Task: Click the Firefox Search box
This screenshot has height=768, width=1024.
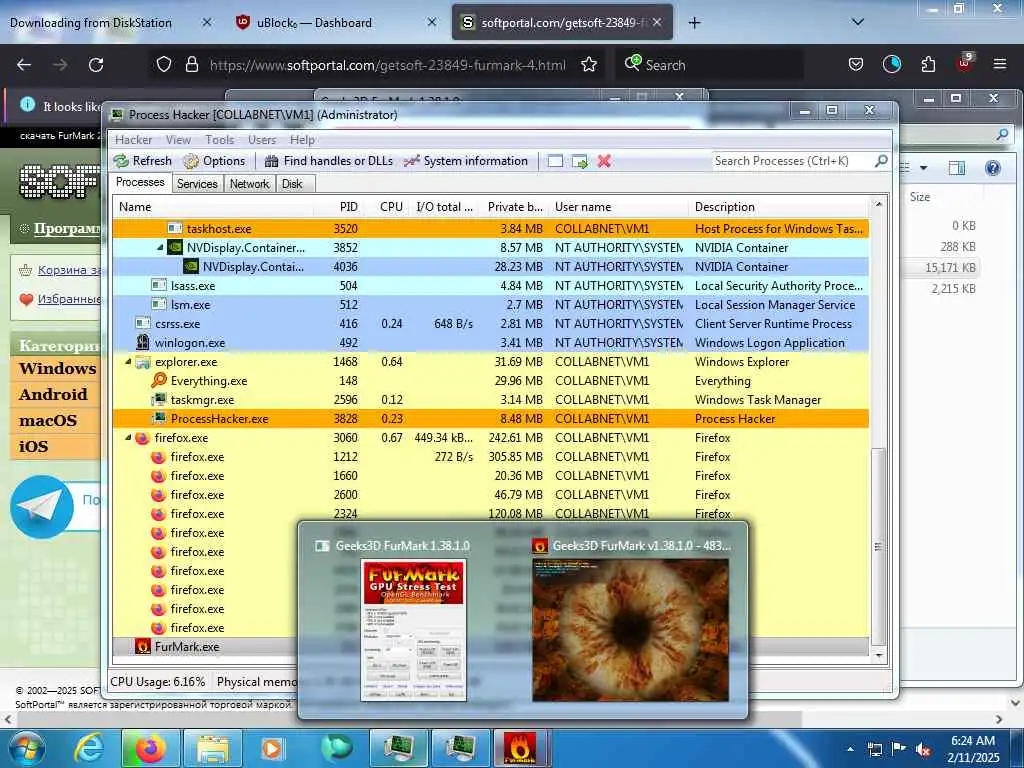Action: [x=710, y=65]
